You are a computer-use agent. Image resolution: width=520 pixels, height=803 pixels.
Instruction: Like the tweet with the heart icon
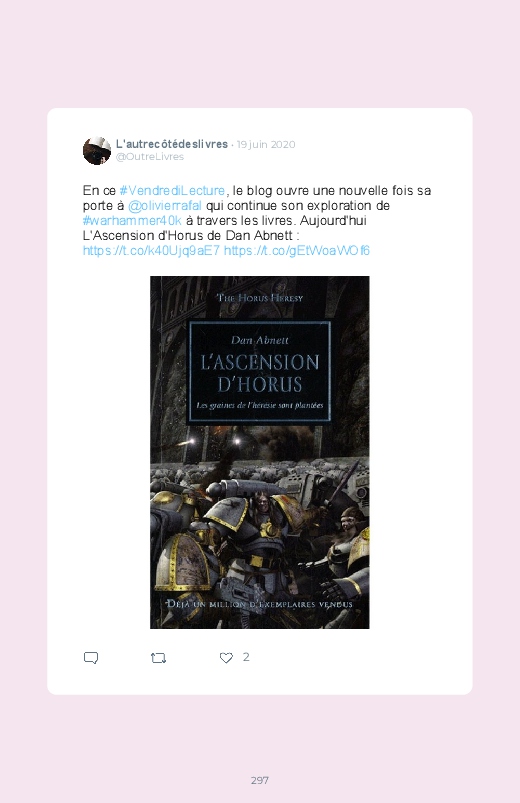pyautogui.click(x=226, y=658)
